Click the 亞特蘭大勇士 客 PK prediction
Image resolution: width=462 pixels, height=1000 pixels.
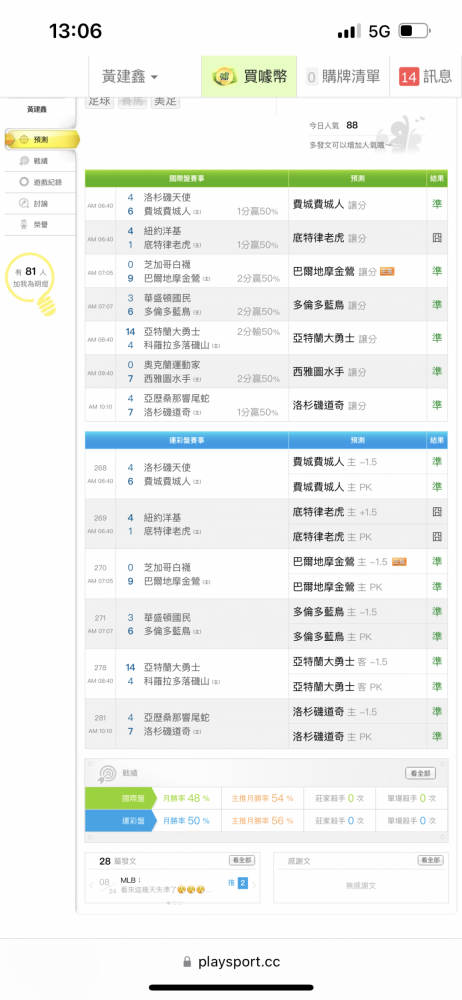(338, 687)
